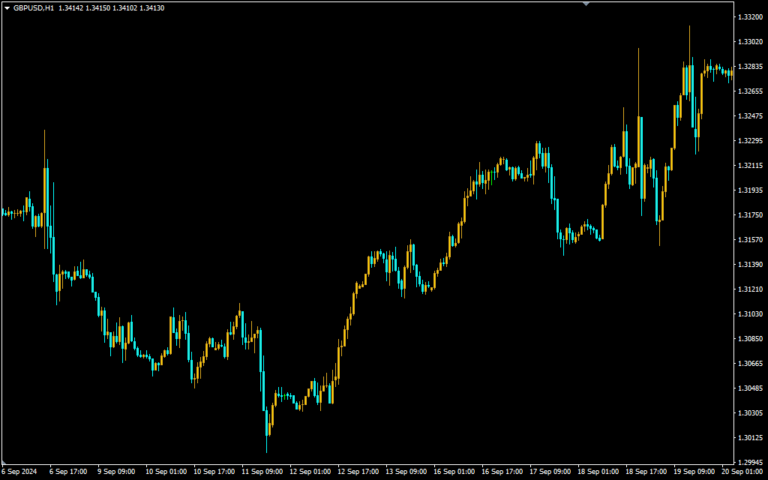
Task: Click the chart shift triangle marker at top
Action: [586, 4]
